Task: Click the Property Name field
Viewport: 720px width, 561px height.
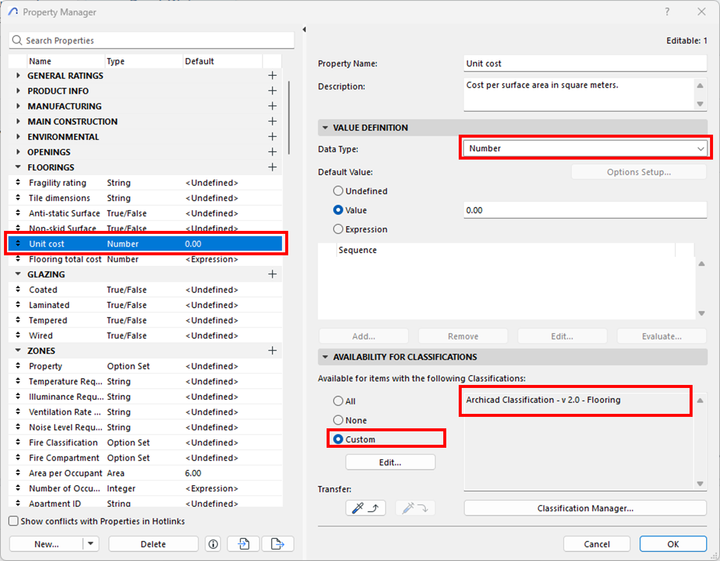Action: tap(585, 63)
